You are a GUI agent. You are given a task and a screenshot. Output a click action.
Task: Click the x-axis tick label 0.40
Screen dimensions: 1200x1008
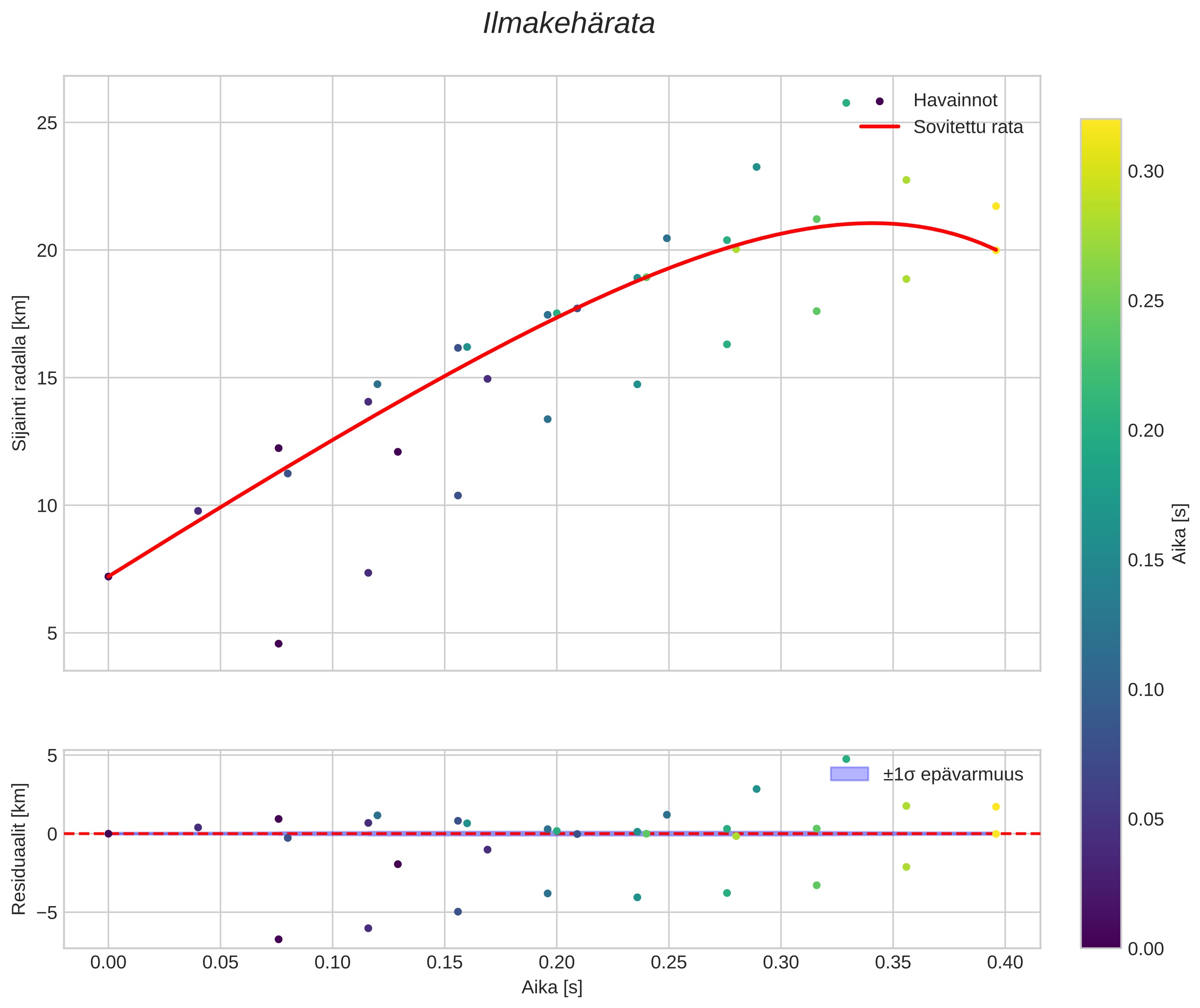coord(1005,963)
